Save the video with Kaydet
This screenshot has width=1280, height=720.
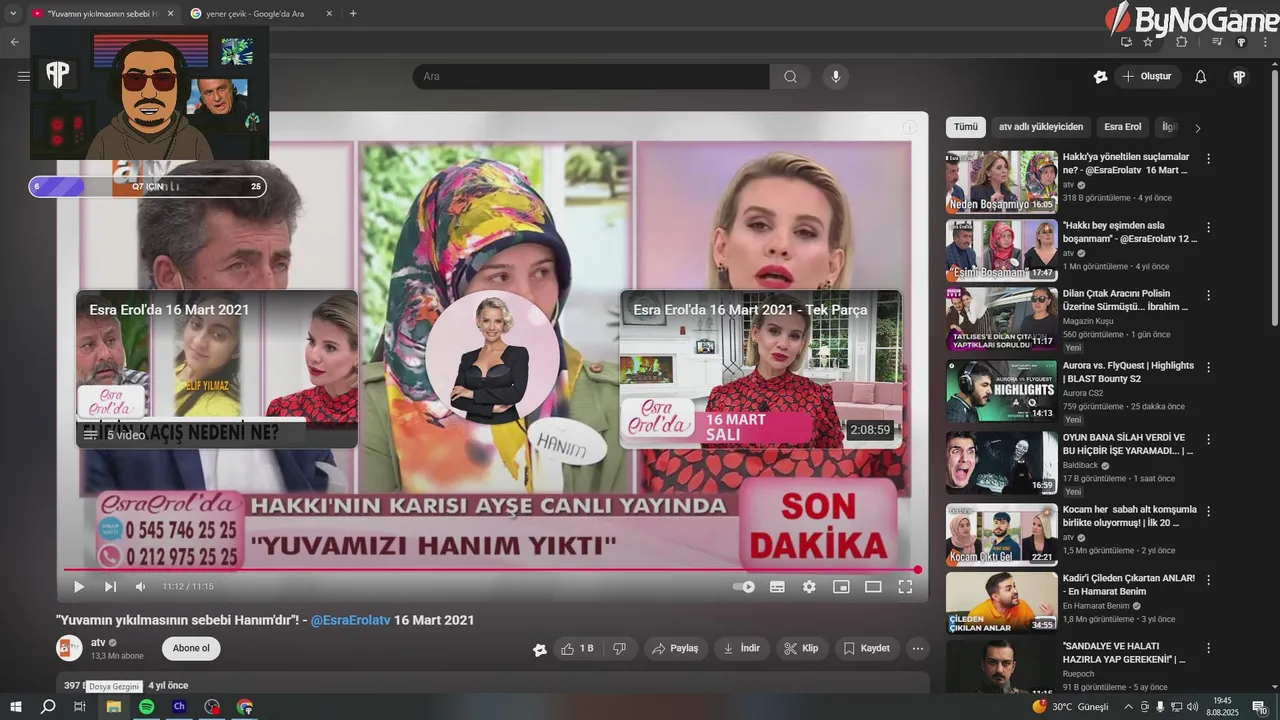pos(866,649)
